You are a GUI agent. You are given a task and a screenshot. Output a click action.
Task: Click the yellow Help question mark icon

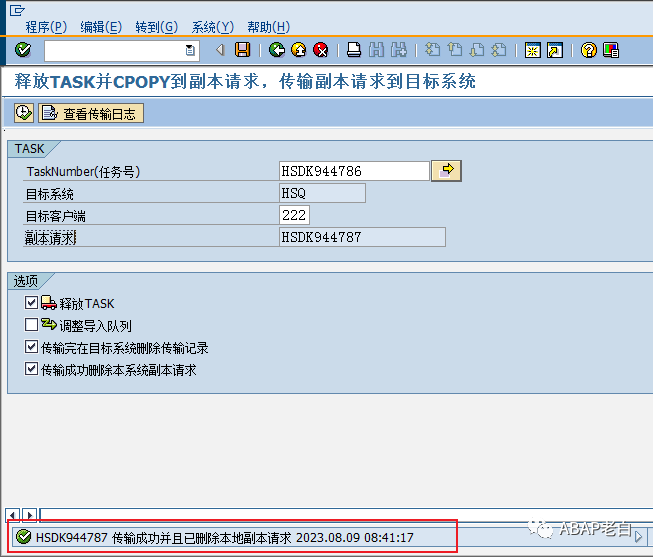click(x=588, y=50)
